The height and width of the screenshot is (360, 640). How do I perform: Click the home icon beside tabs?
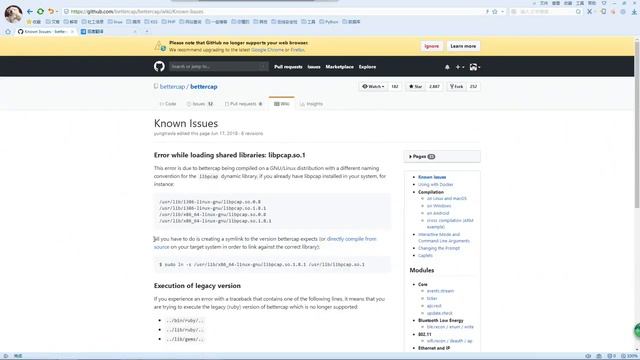click(x=8, y=31)
